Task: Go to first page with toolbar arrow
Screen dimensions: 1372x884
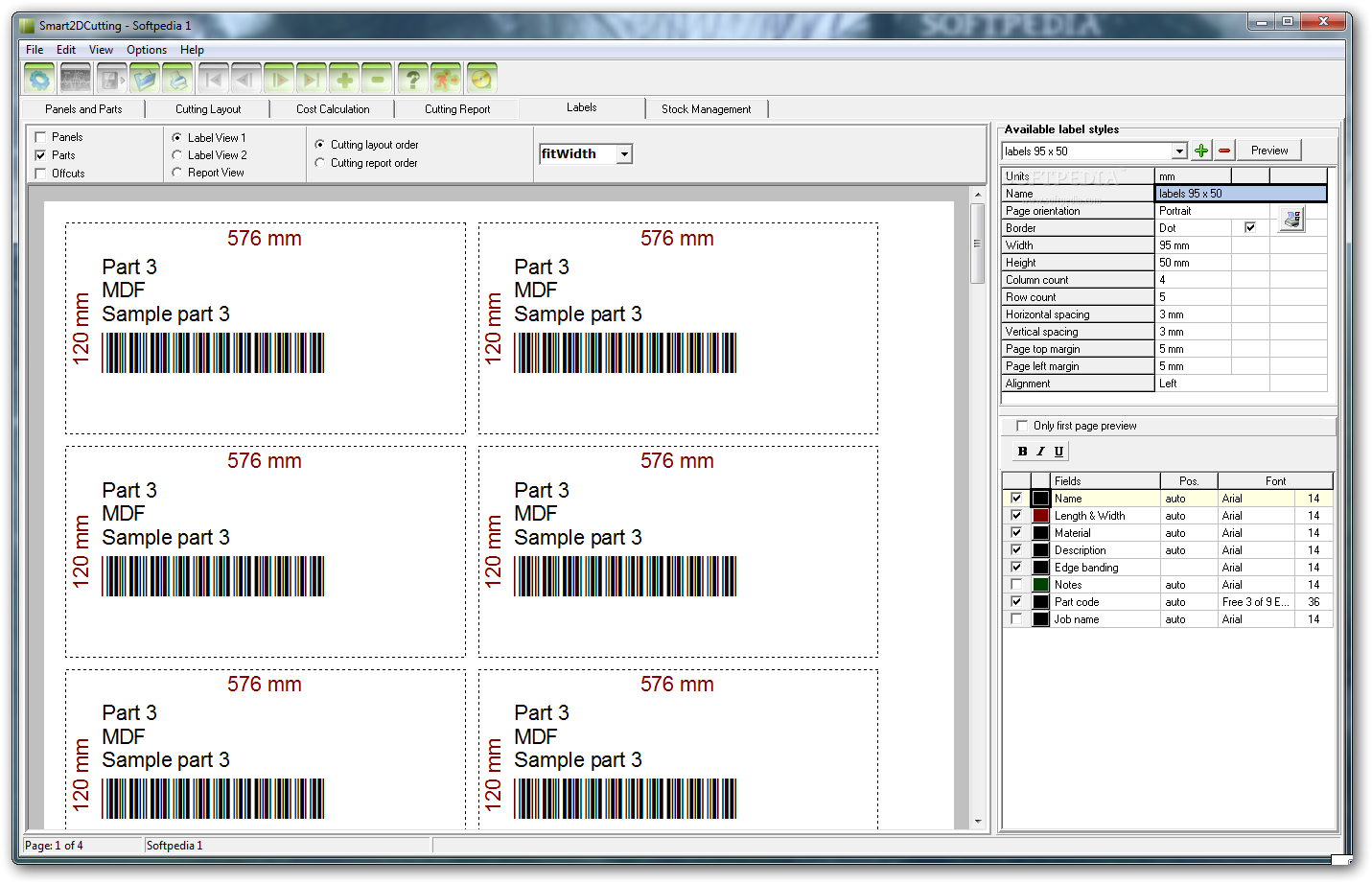Action: (x=214, y=79)
